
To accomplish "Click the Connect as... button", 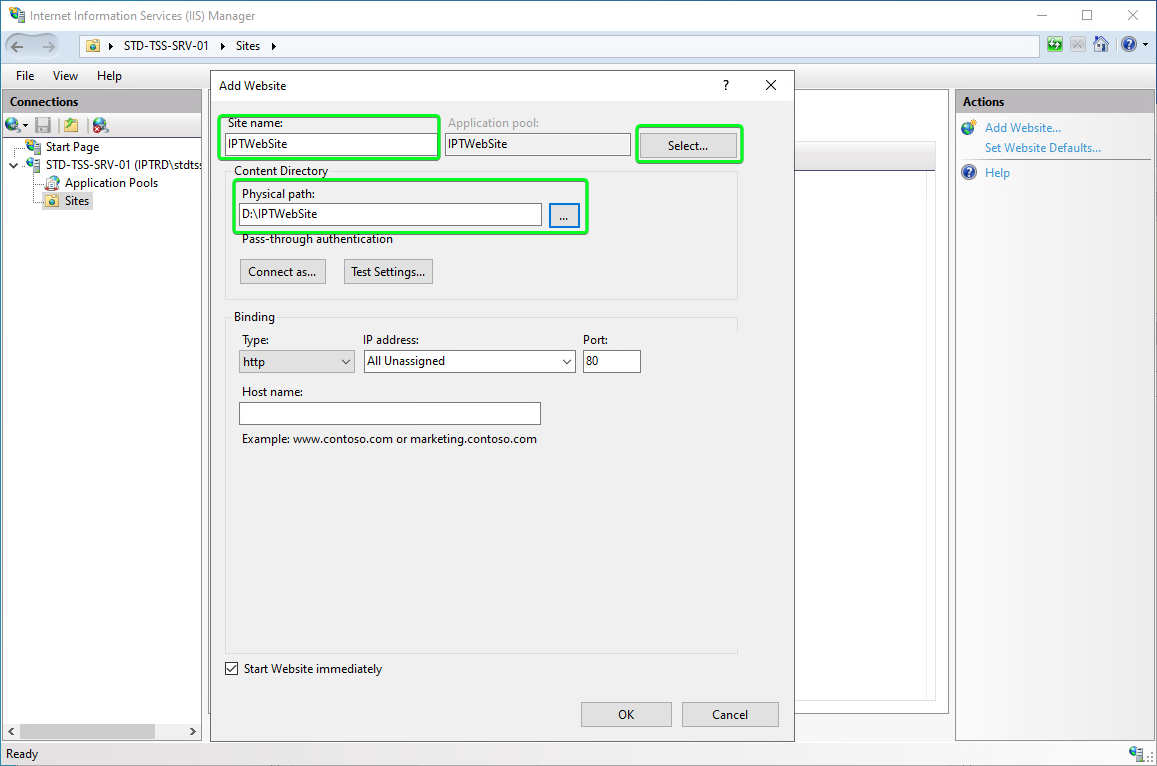I will click(x=283, y=272).
